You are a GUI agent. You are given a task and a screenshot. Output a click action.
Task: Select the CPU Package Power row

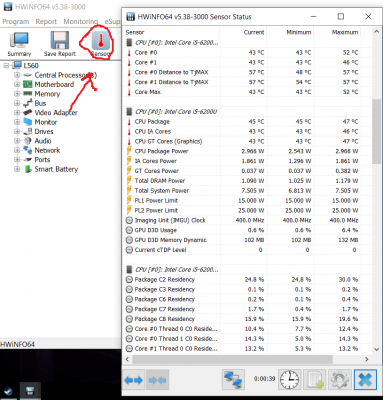point(243,151)
